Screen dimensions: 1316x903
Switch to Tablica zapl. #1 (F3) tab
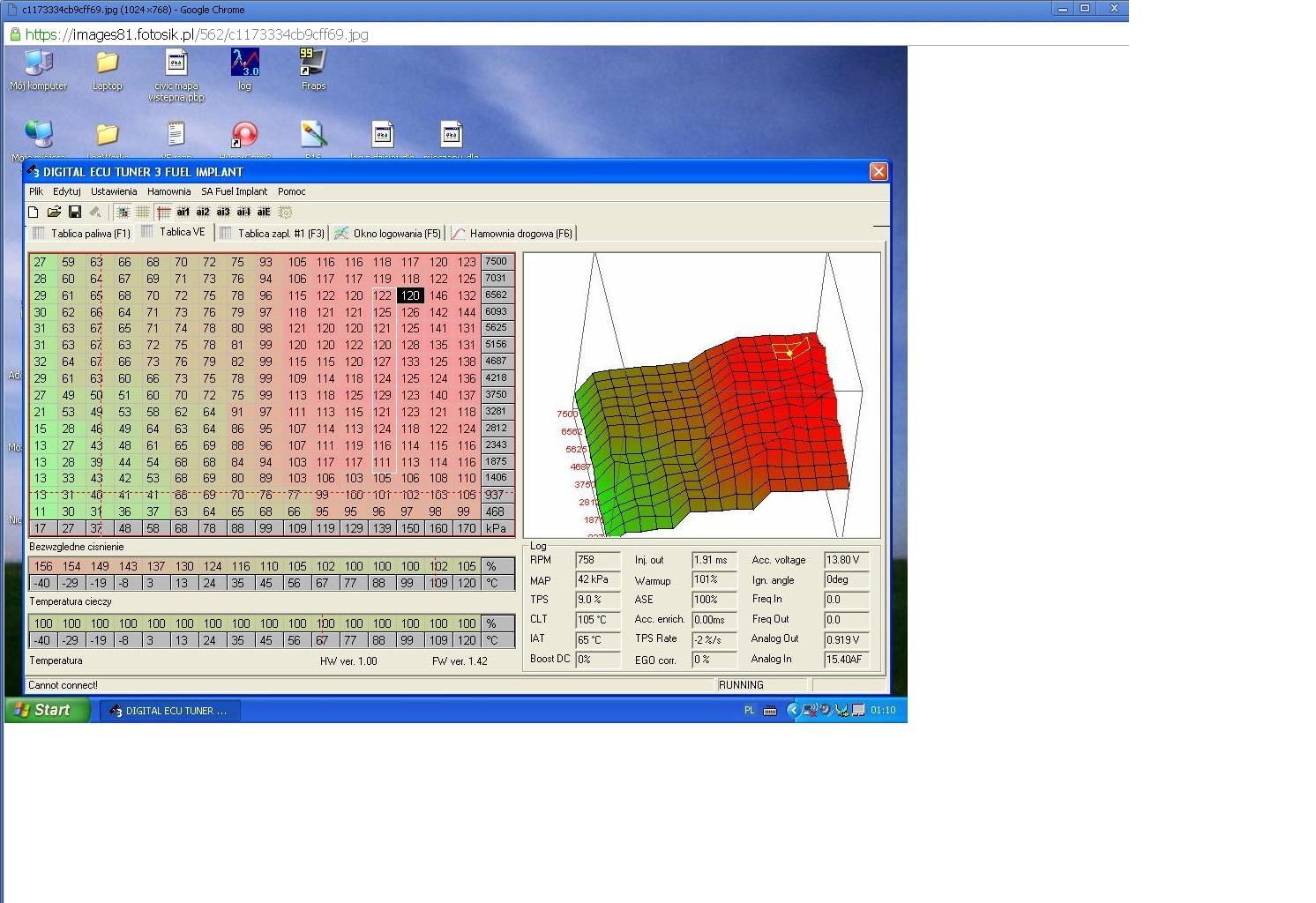pyautogui.click(x=273, y=234)
